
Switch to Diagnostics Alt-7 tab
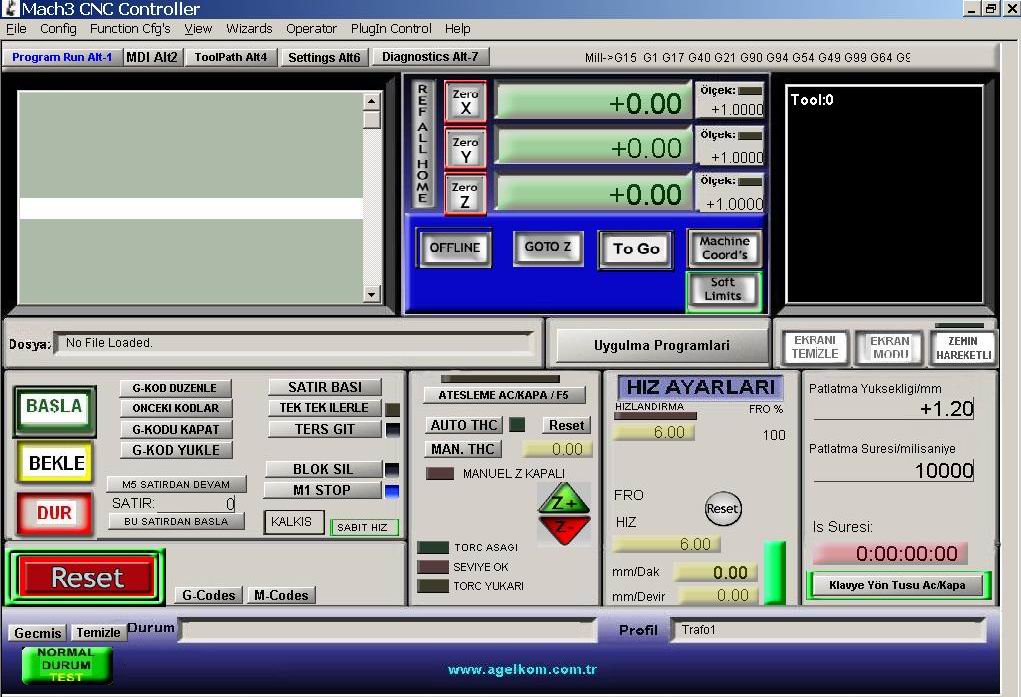(x=430, y=57)
